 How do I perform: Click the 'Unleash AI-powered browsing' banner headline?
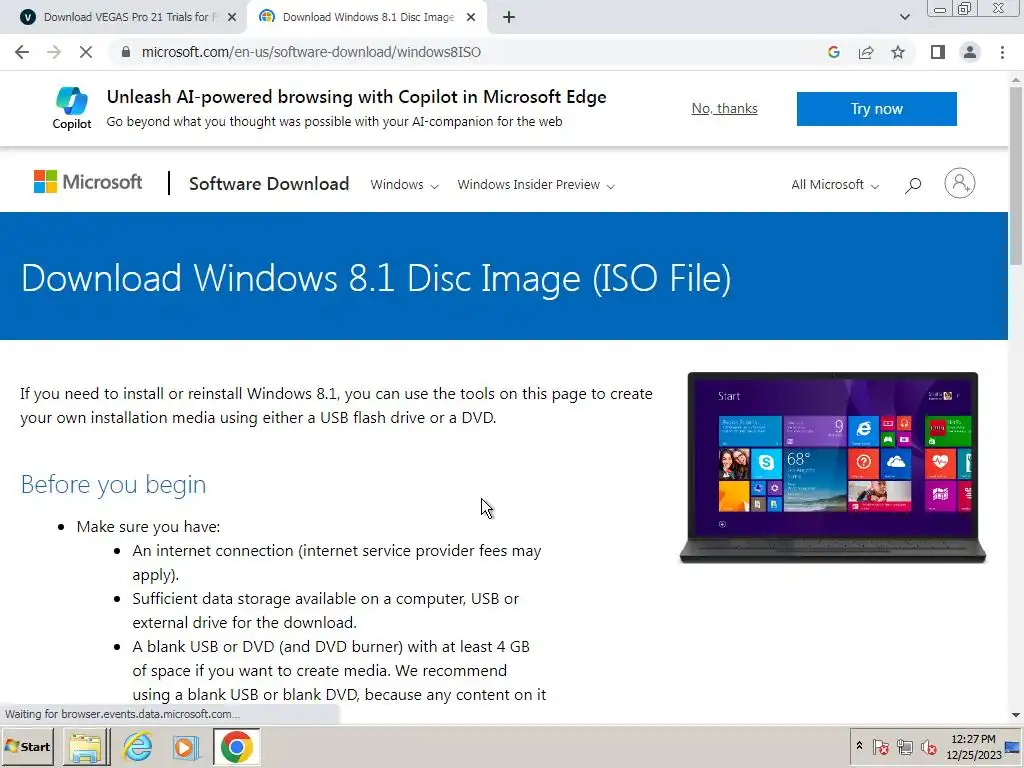[357, 97]
